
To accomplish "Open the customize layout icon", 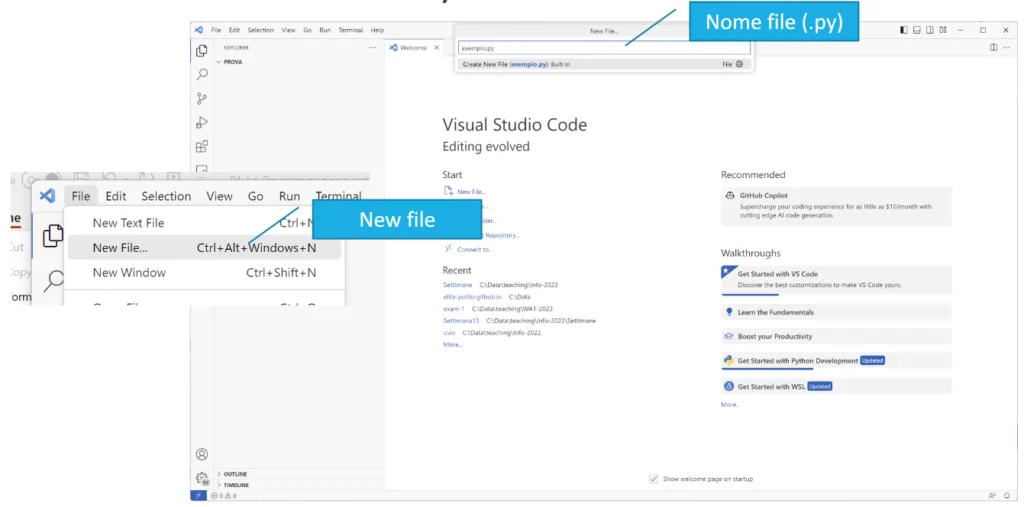I will (943, 30).
